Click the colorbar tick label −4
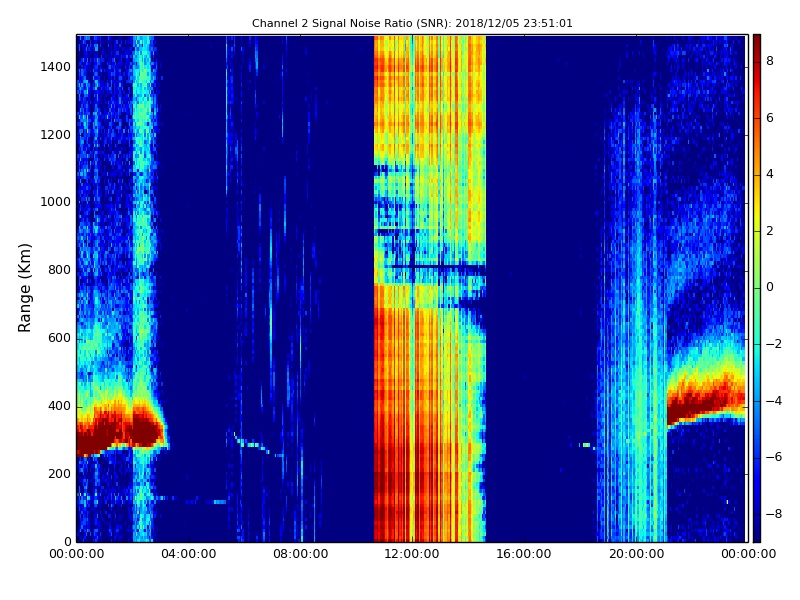Image resolution: width=800 pixels, height=600 pixels. 774,401
